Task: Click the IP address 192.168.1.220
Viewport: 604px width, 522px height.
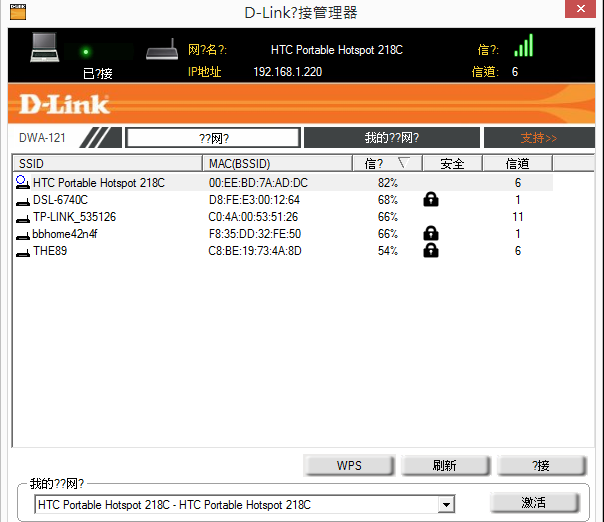Action: click(x=287, y=72)
